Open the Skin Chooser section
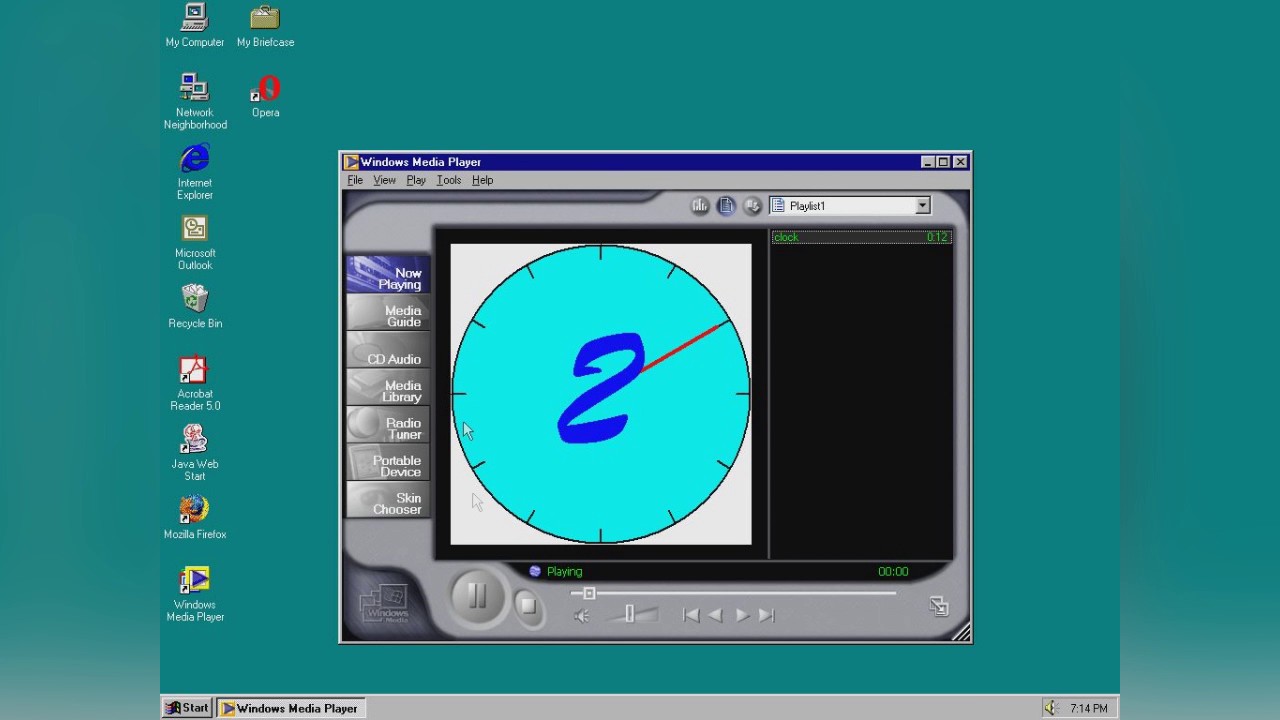The width and height of the screenshot is (1280, 720). coord(388,501)
